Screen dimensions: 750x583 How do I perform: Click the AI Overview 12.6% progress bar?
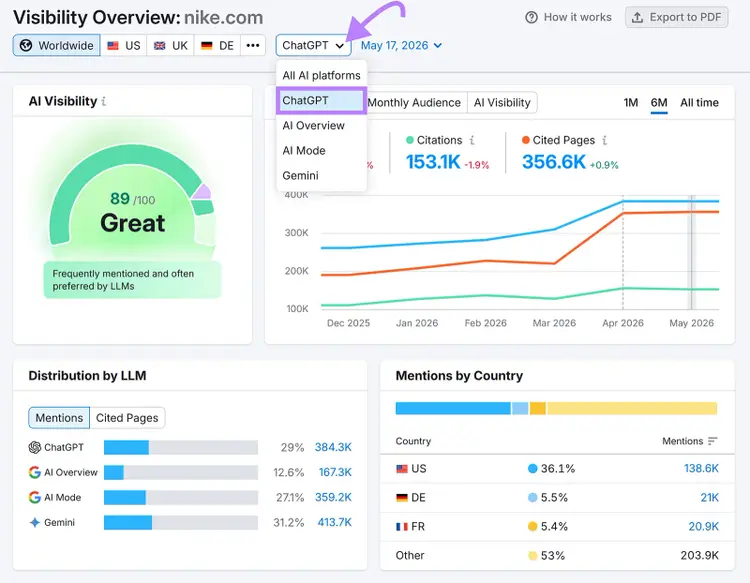(181, 473)
